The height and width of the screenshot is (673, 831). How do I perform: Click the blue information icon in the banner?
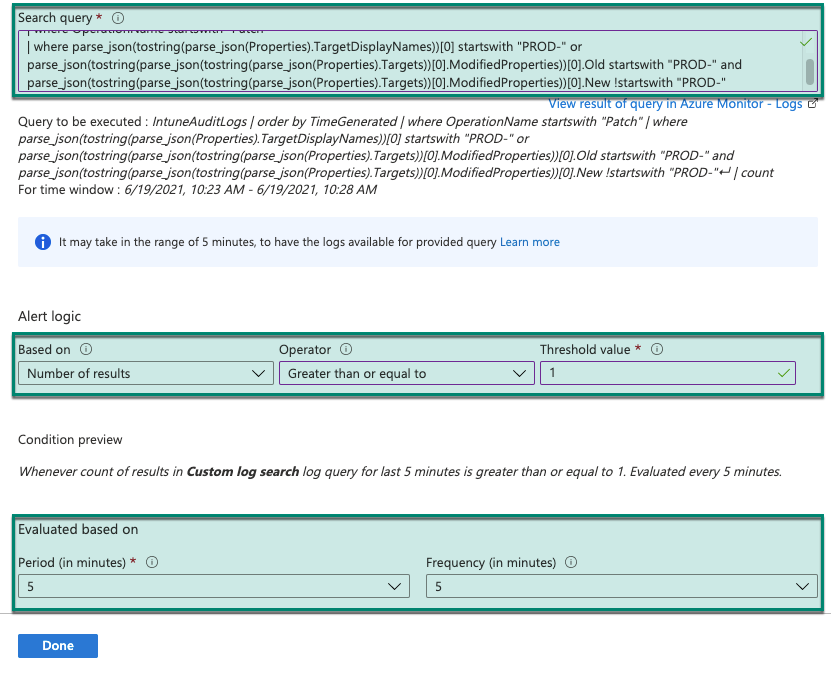(x=43, y=242)
